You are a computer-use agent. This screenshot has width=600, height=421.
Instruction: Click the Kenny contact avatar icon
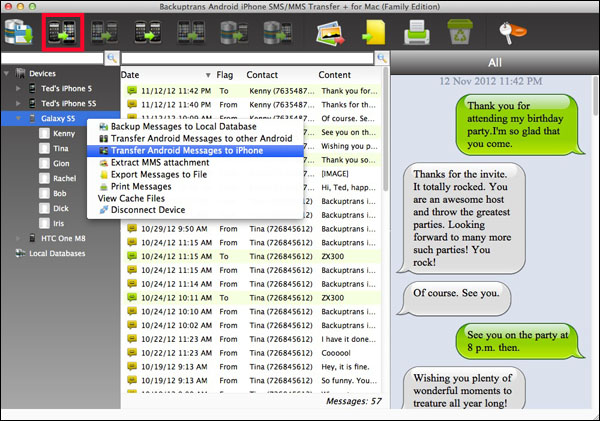pos(44,133)
